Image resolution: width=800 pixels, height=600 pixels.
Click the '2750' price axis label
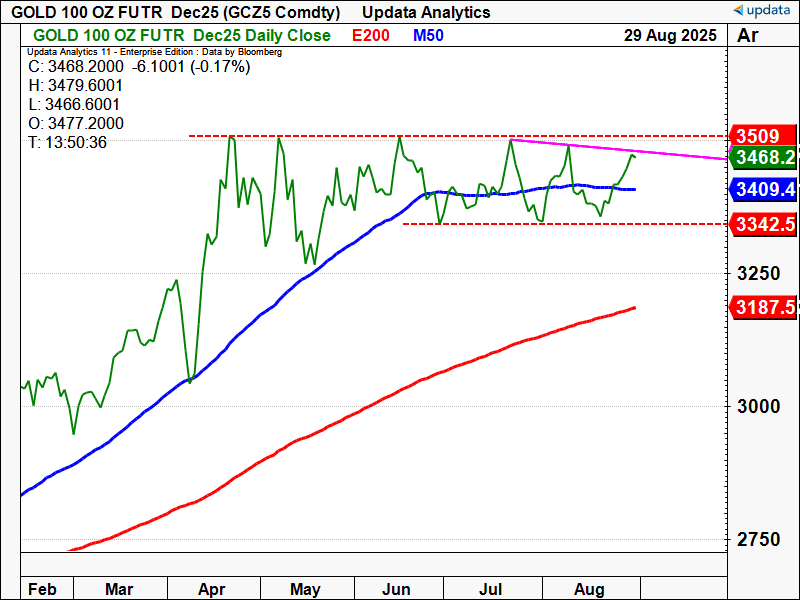click(x=759, y=539)
